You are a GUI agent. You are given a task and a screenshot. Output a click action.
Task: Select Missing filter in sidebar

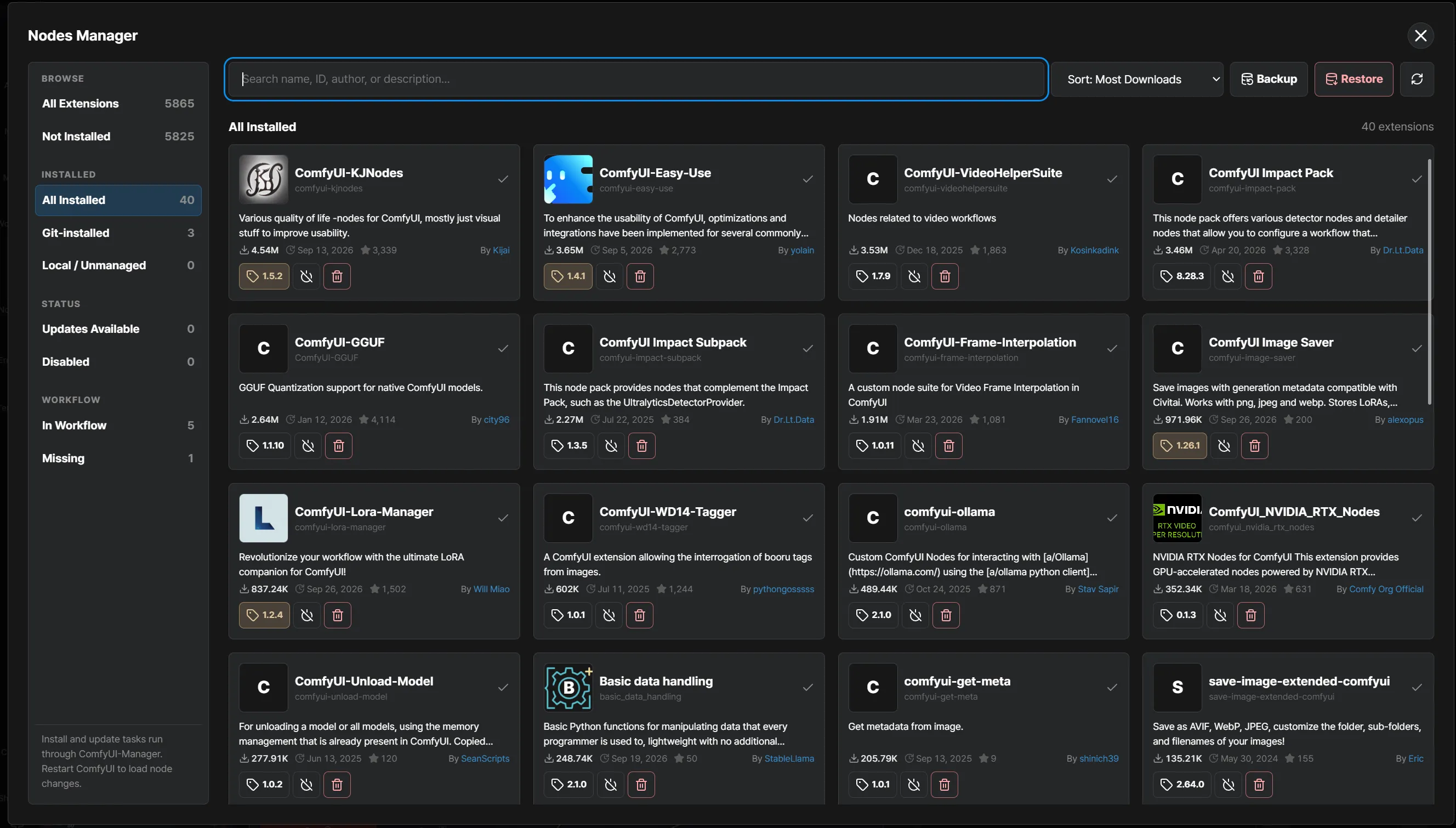[118, 458]
